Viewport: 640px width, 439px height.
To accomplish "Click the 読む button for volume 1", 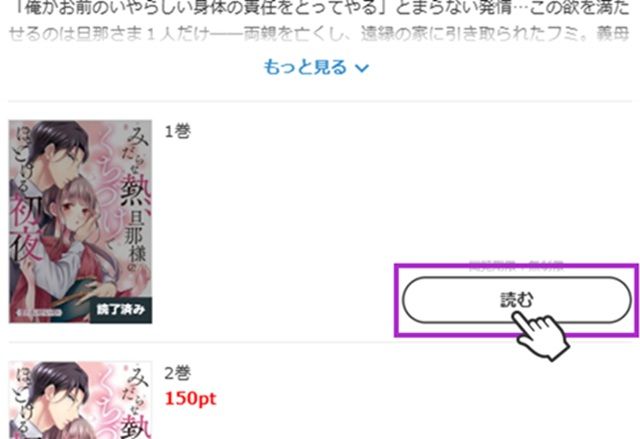I will (x=516, y=300).
